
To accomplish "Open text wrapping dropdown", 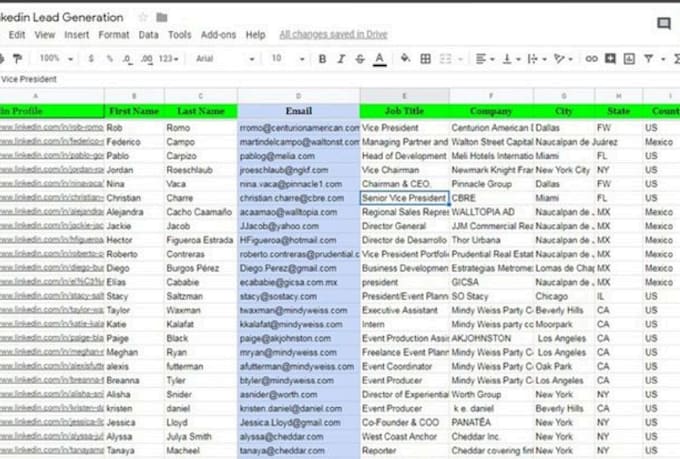I will (537, 59).
